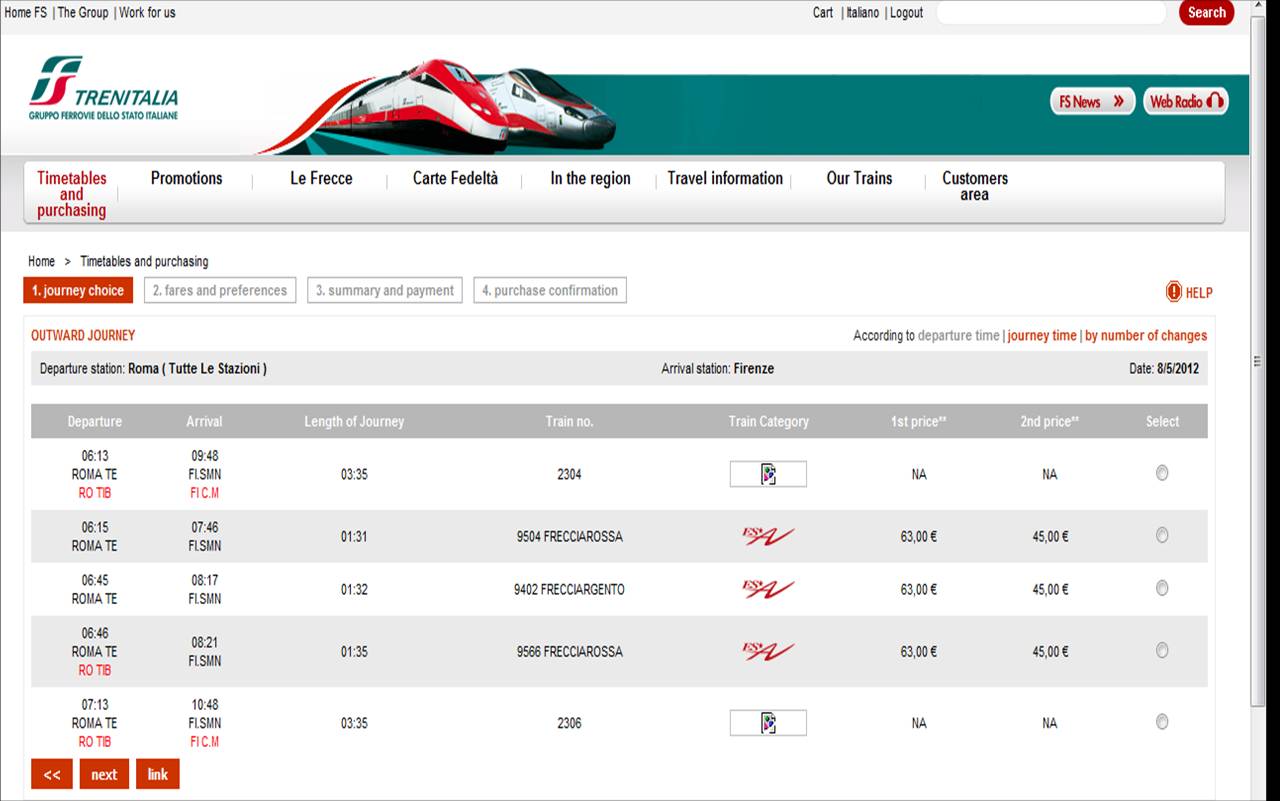Image resolution: width=1280 pixels, height=801 pixels.
Task: Sort results by departure time
Action: [x=958, y=336]
